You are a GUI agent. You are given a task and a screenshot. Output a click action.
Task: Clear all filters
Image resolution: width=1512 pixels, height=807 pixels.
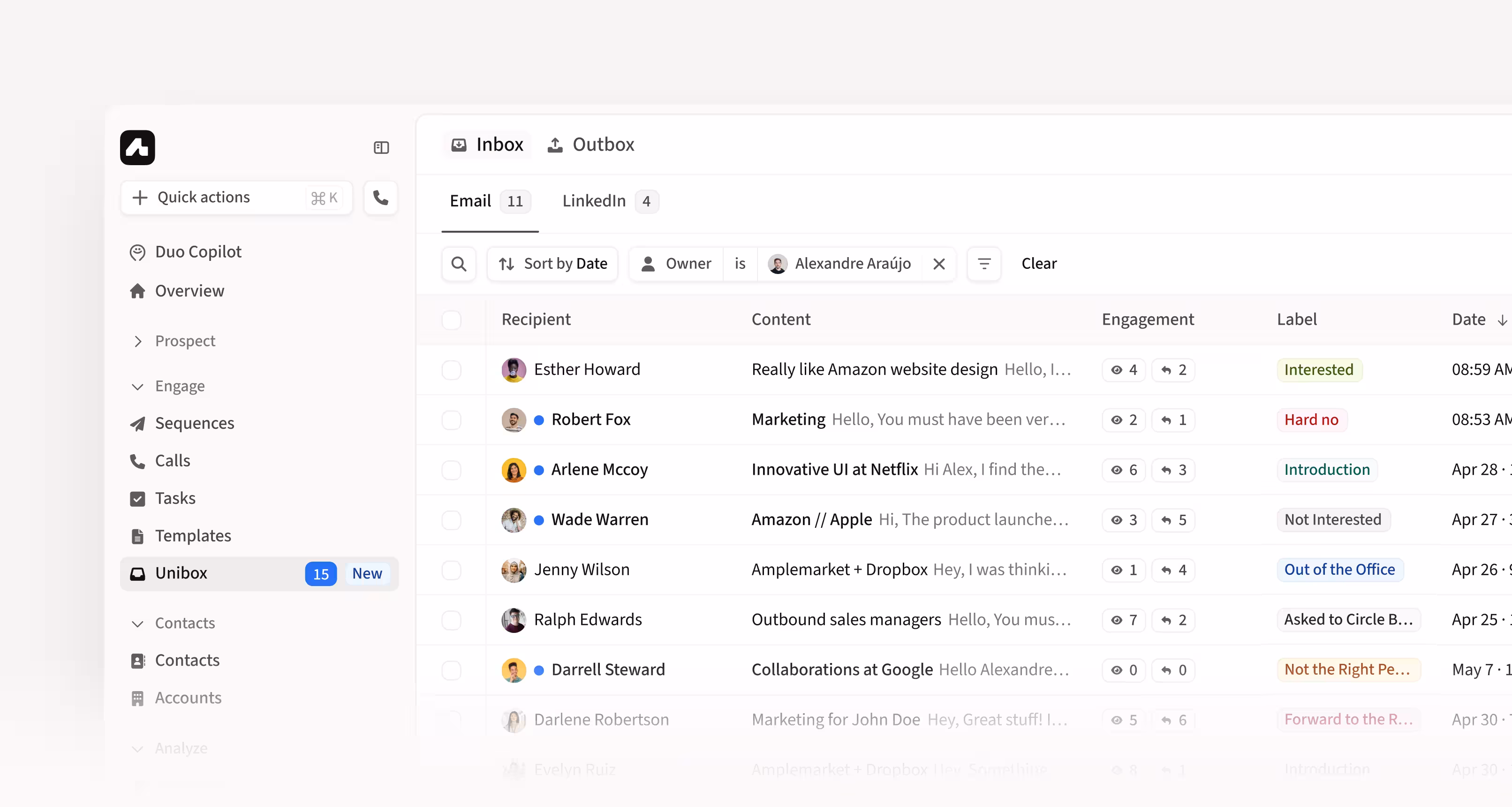click(x=1039, y=264)
